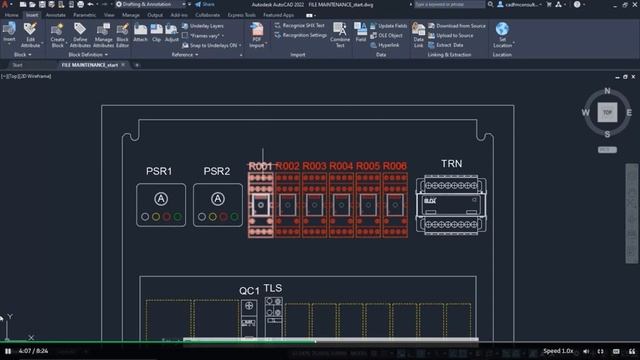The height and width of the screenshot is (360, 640).
Task: Open the Frames vary dropdown arrow
Action: coord(222,36)
